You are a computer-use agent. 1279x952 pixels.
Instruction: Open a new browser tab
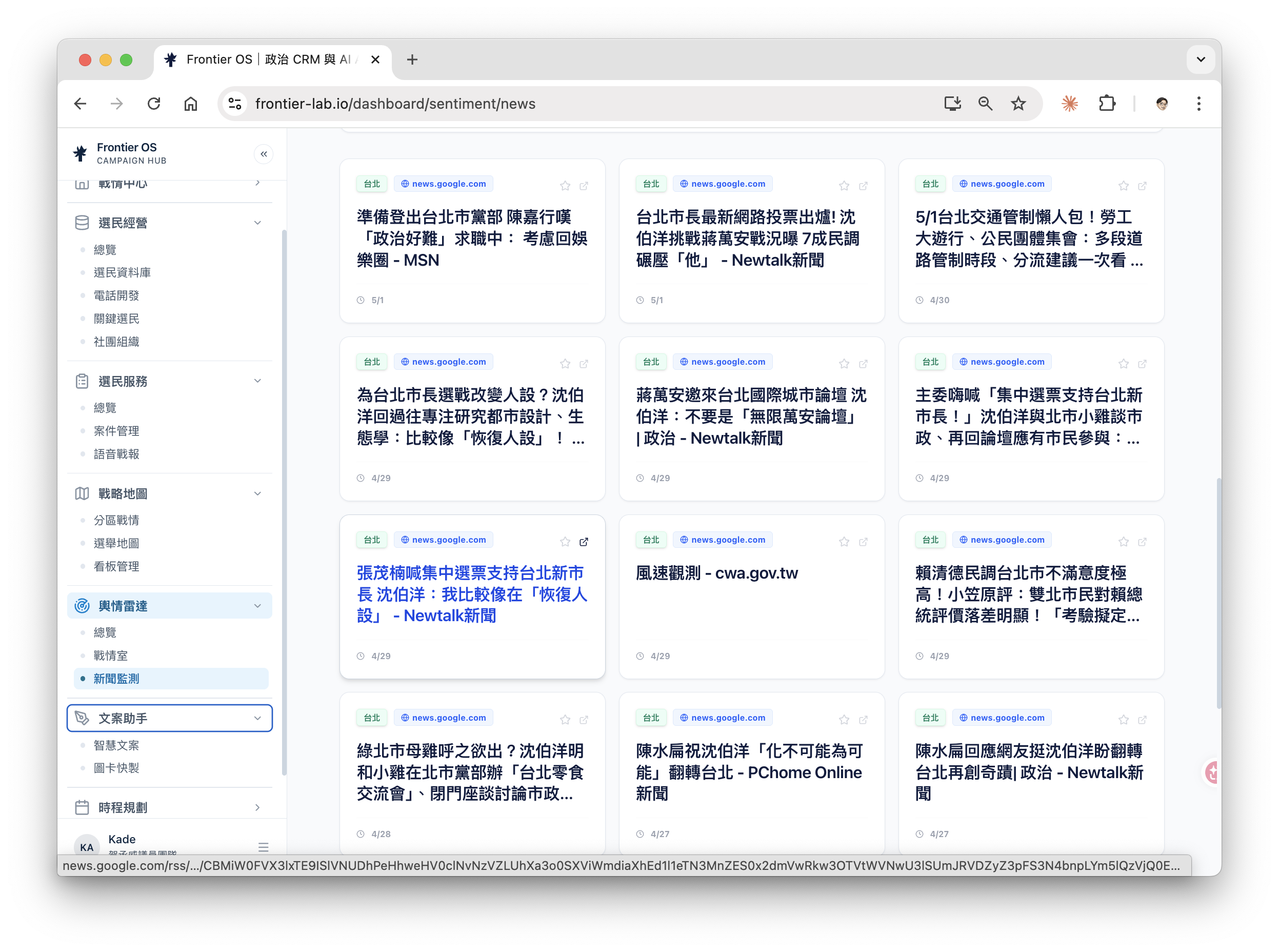pos(412,60)
